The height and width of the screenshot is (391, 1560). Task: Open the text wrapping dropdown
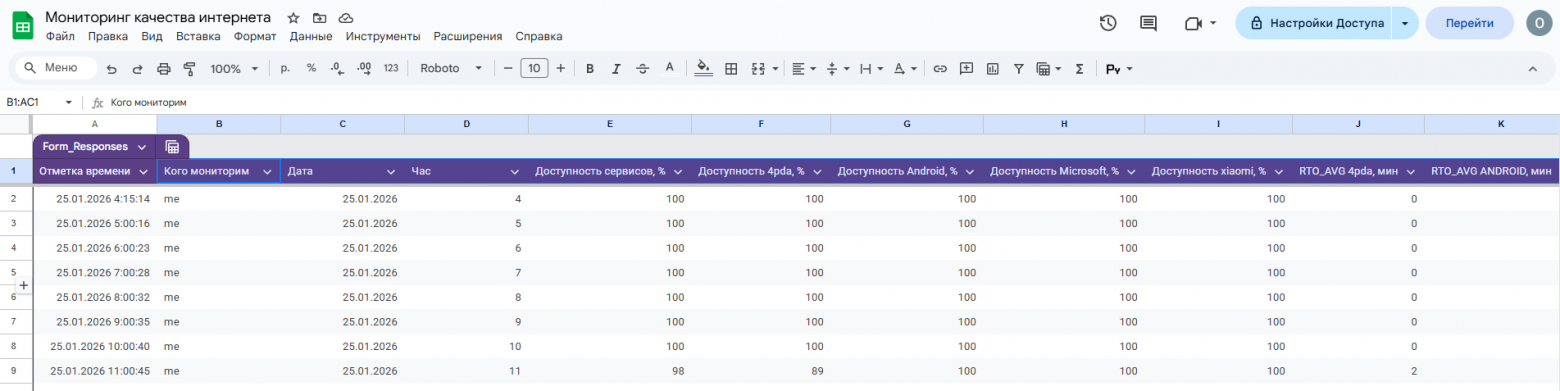tap(872, 69)
